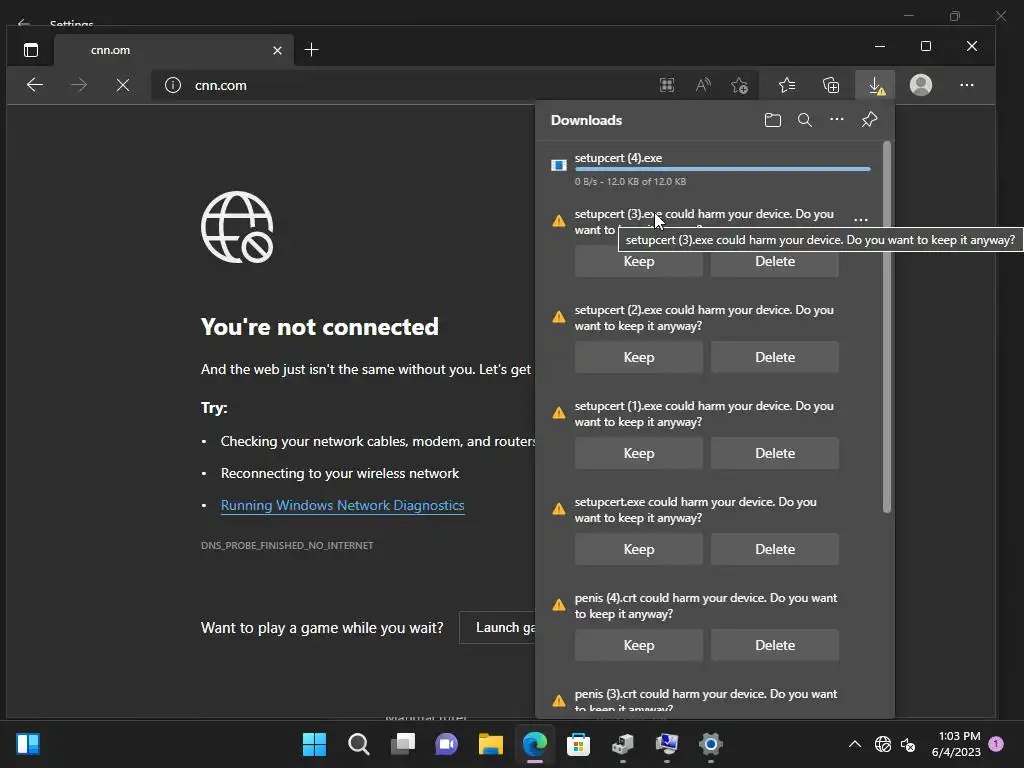This screenshot has height=768, width=1024.
Task: Click the Downloads panel scrollbar
Action: tap(886, 327)
